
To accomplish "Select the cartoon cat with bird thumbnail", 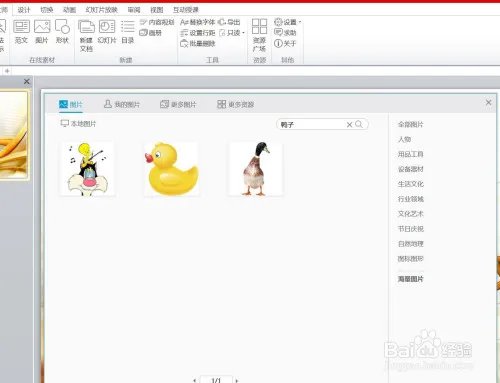I will (x=87, y=169).
